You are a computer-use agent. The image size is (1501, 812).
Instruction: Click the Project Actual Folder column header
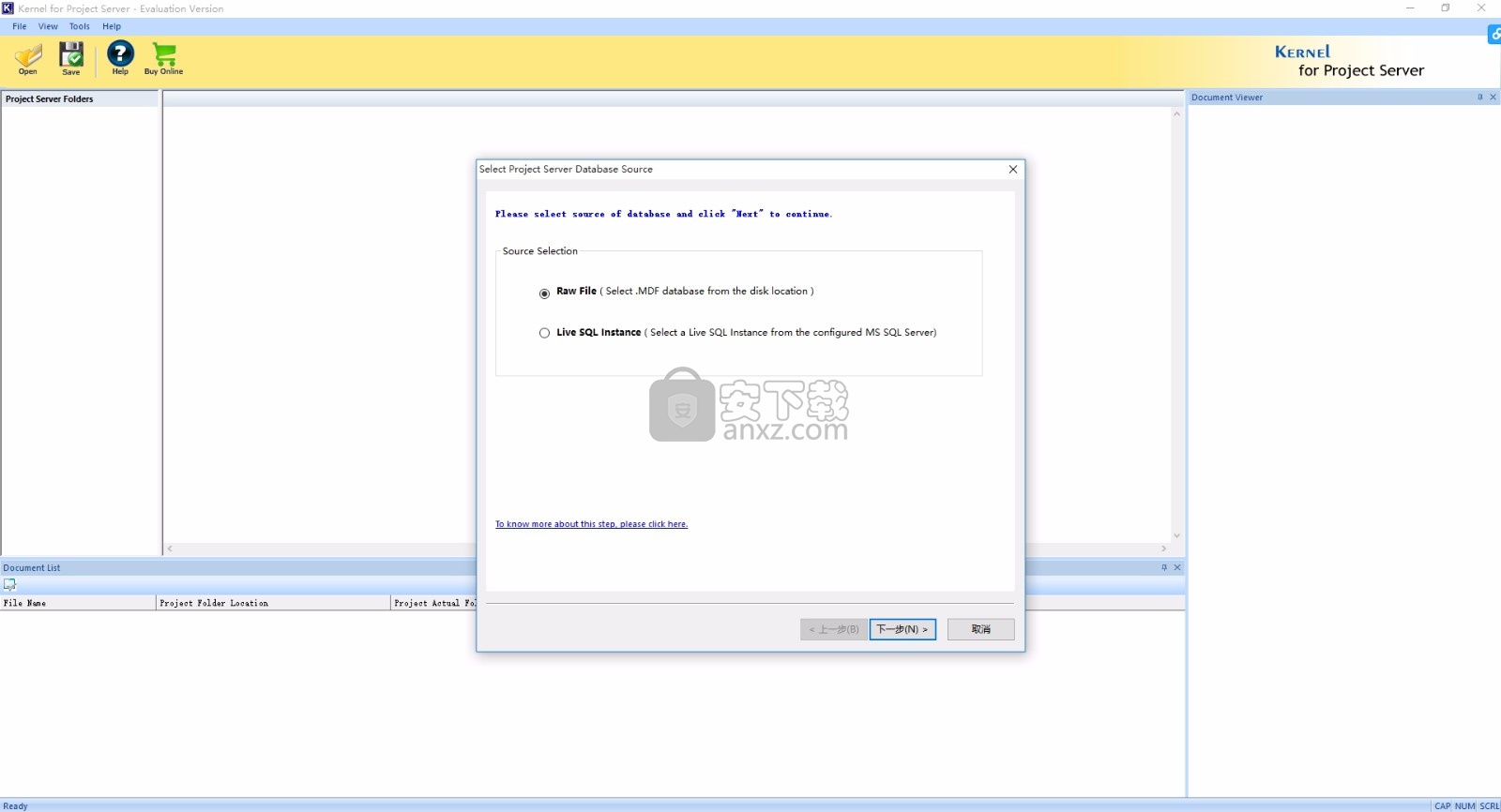pos(433,603)
